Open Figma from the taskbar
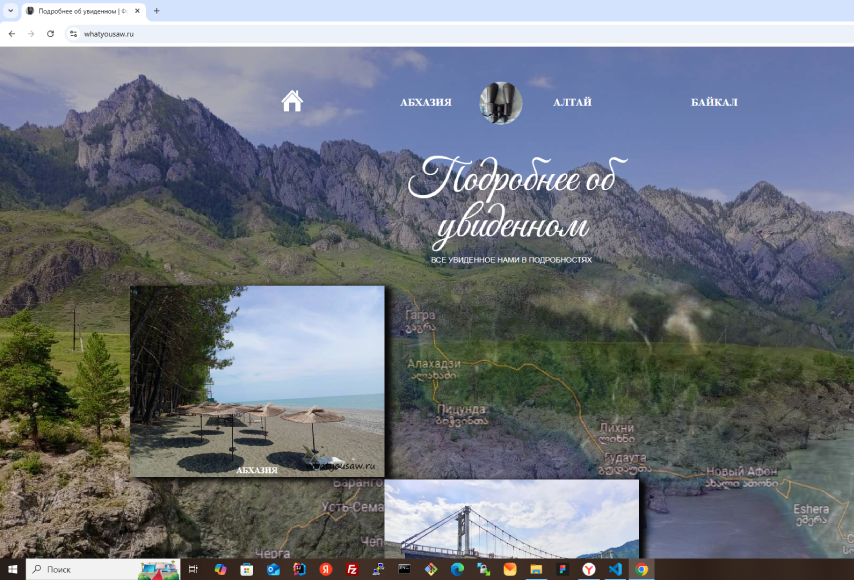 point(563,569)
